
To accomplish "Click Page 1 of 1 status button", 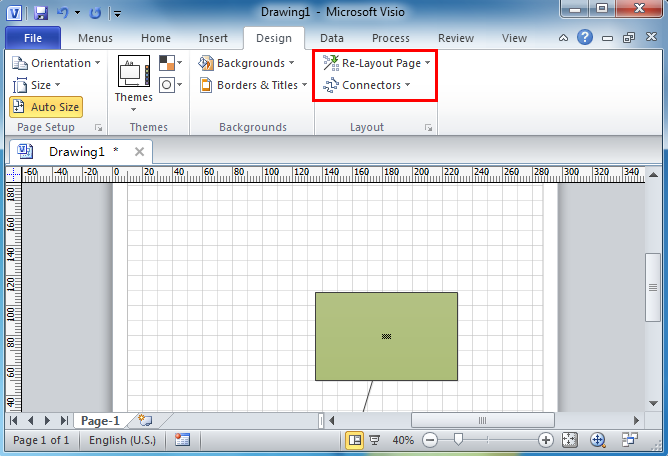I will point(41,440).
